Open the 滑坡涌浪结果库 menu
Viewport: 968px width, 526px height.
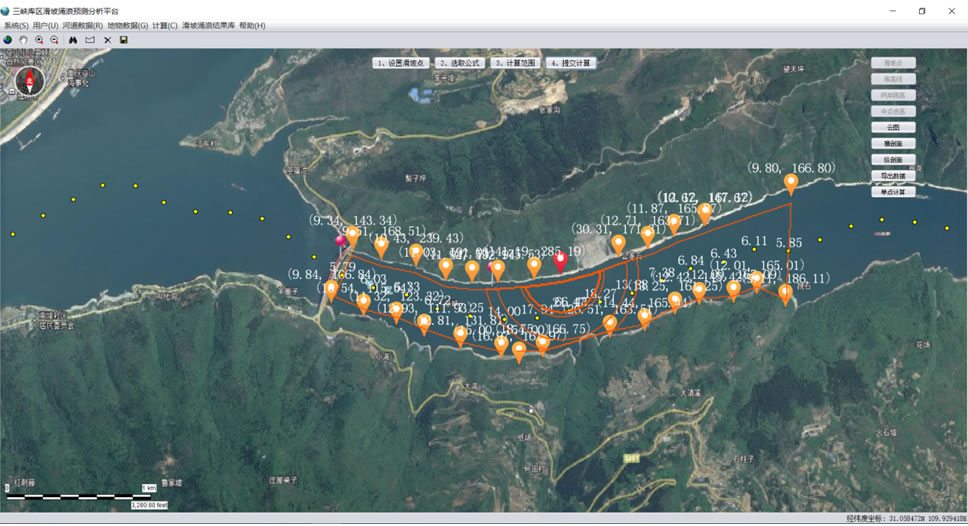208,25
